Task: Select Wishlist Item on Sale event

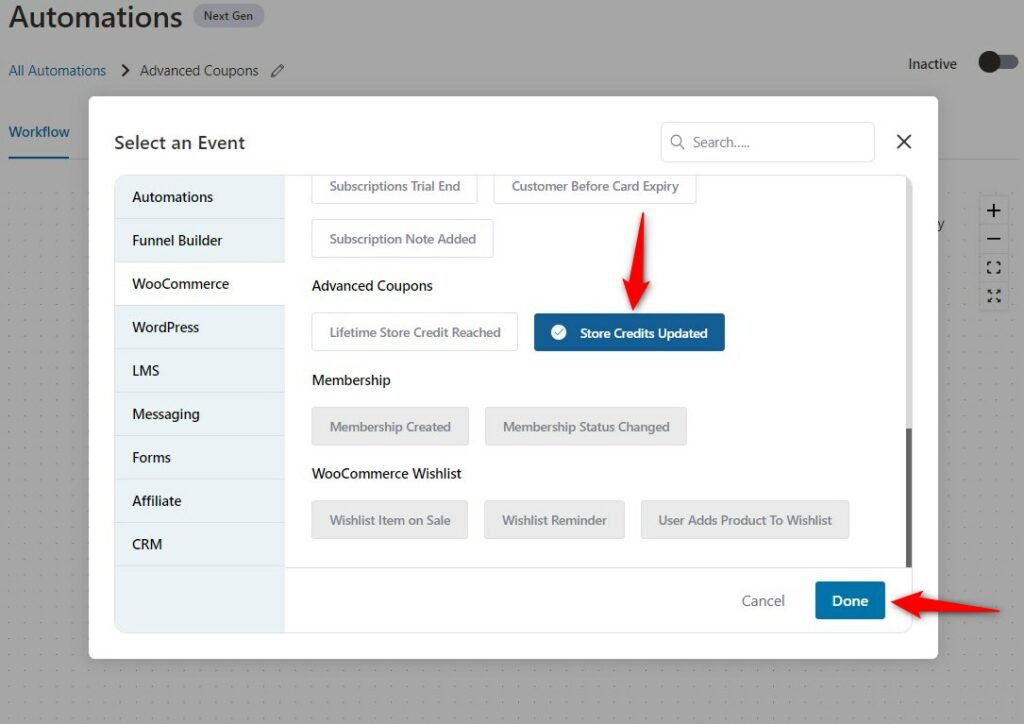Action: coord(390,520)
